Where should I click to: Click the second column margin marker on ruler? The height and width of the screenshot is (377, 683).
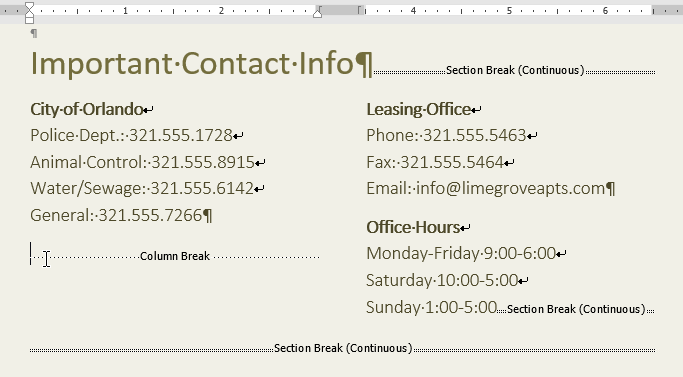pos(360,10)
